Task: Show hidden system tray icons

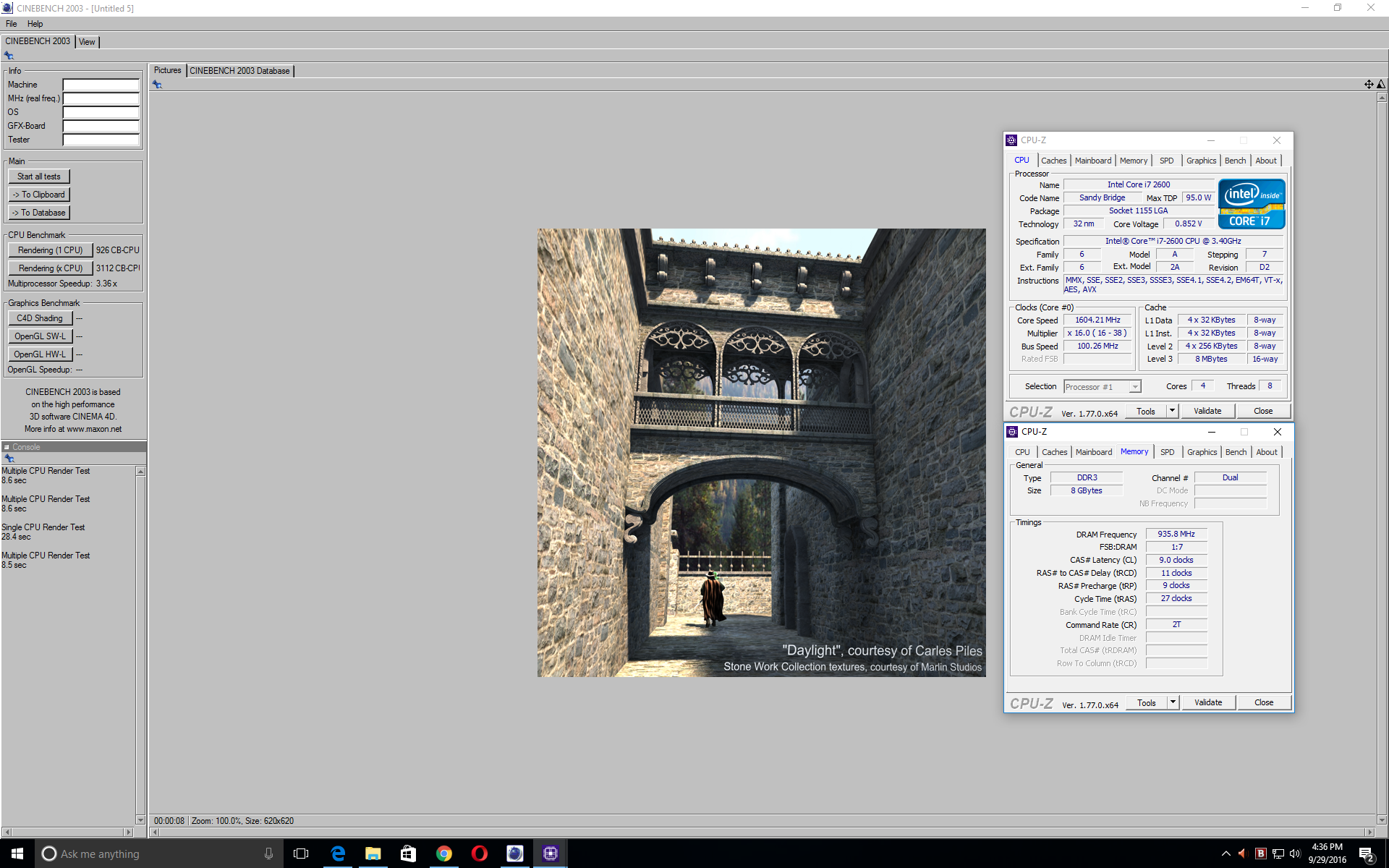Action: pyautogui.click(x=1226, y=854)
